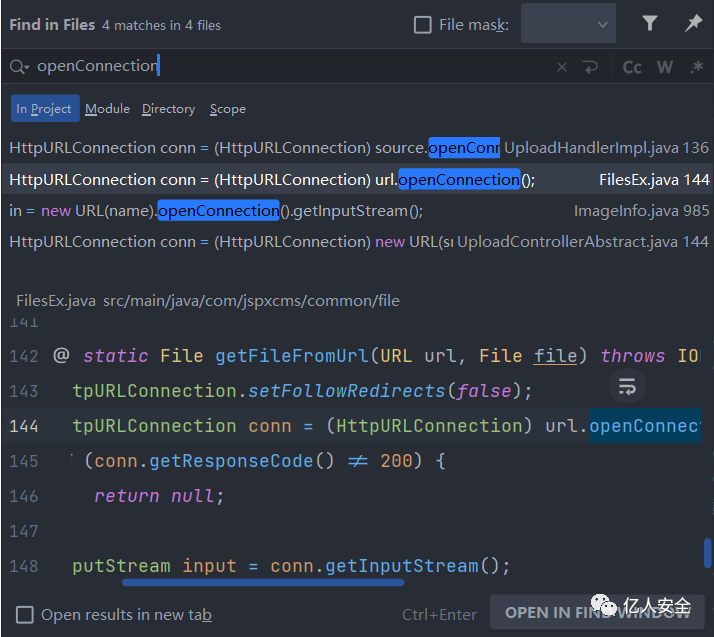The height and width of the screenshot is (637, 714).
Task: Pin the Find in Files window
Action: coord(694,23)
